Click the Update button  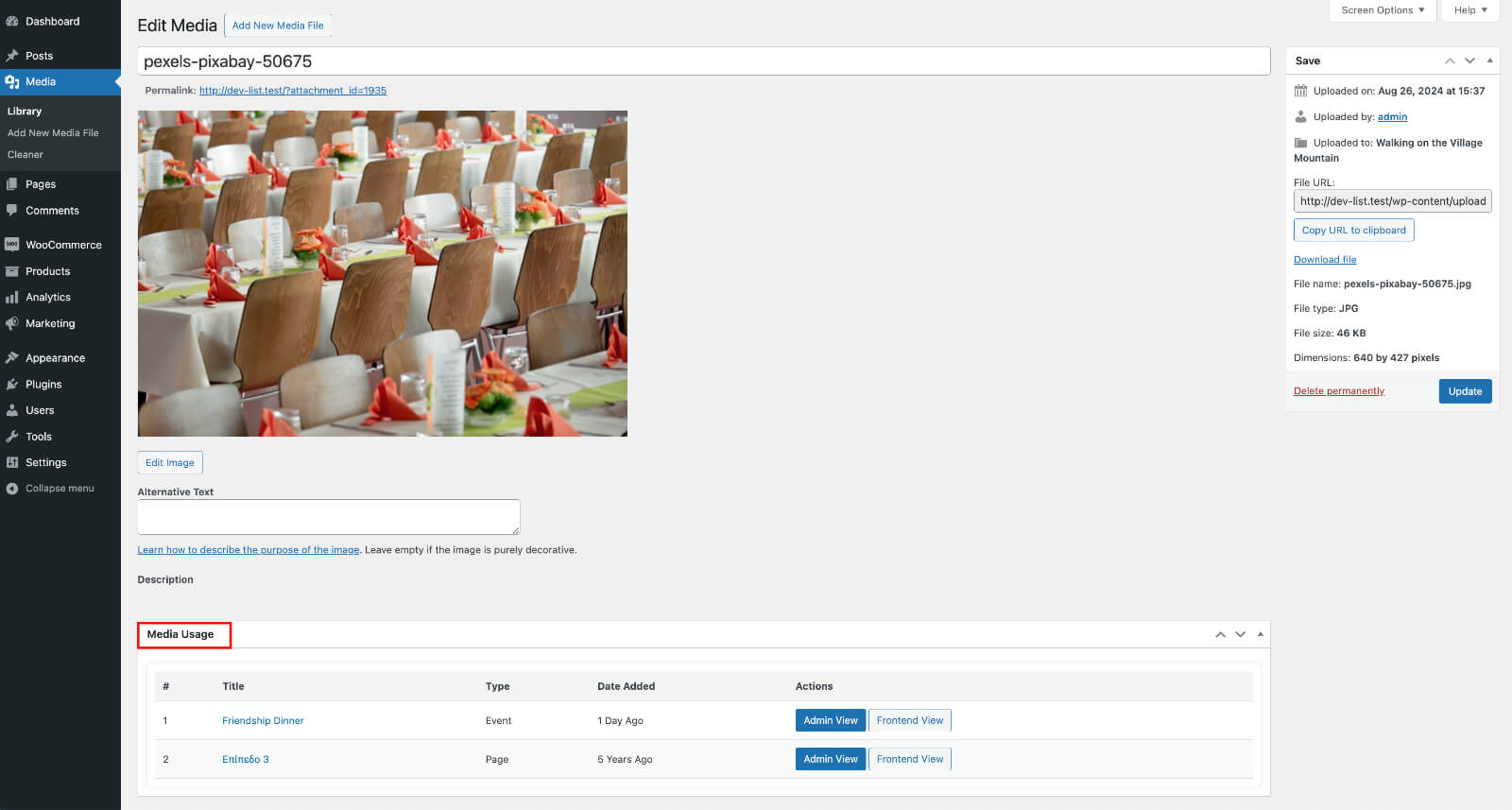click(1465, 391)
